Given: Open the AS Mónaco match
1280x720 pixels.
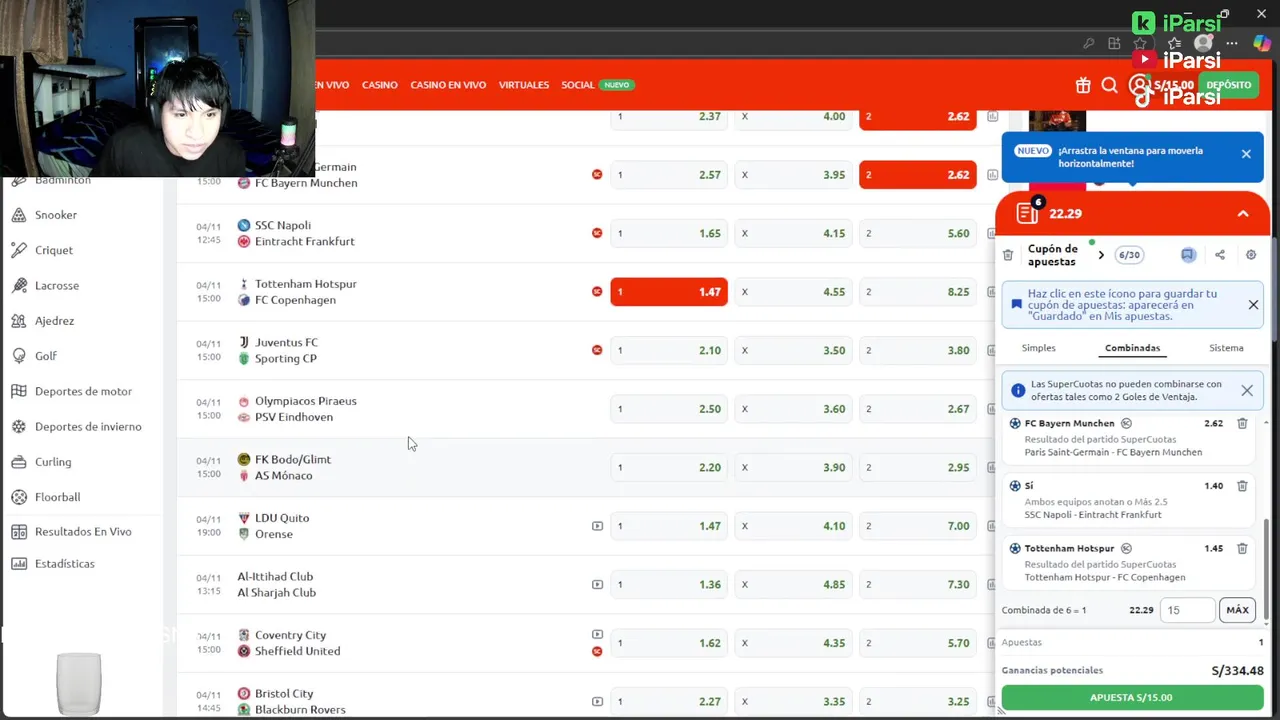Looking at the screenshot, I should tap(284, 476).
